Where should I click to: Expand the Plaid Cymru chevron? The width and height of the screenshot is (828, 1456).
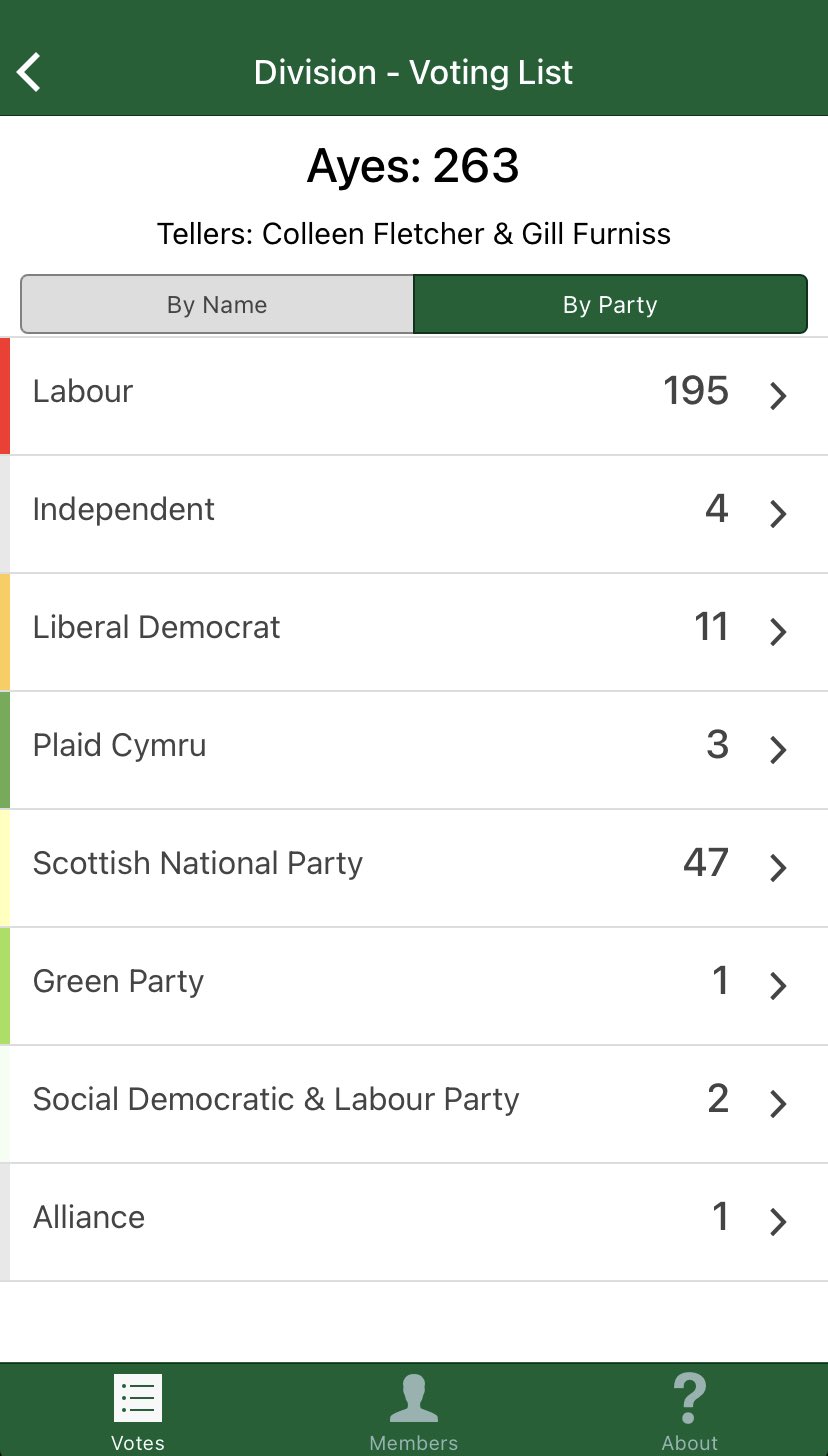(778, 750)
